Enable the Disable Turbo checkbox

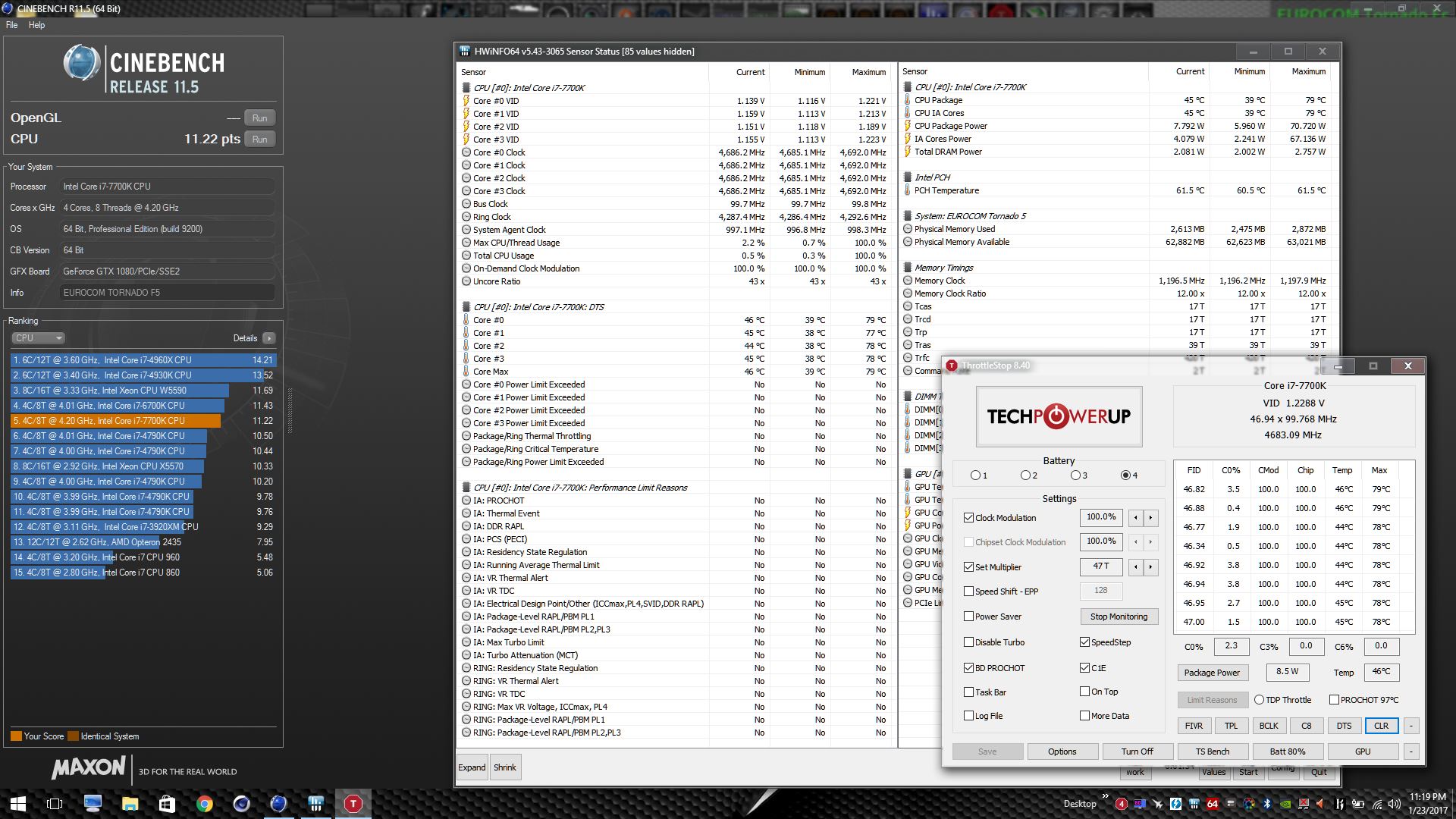(968, 642)
